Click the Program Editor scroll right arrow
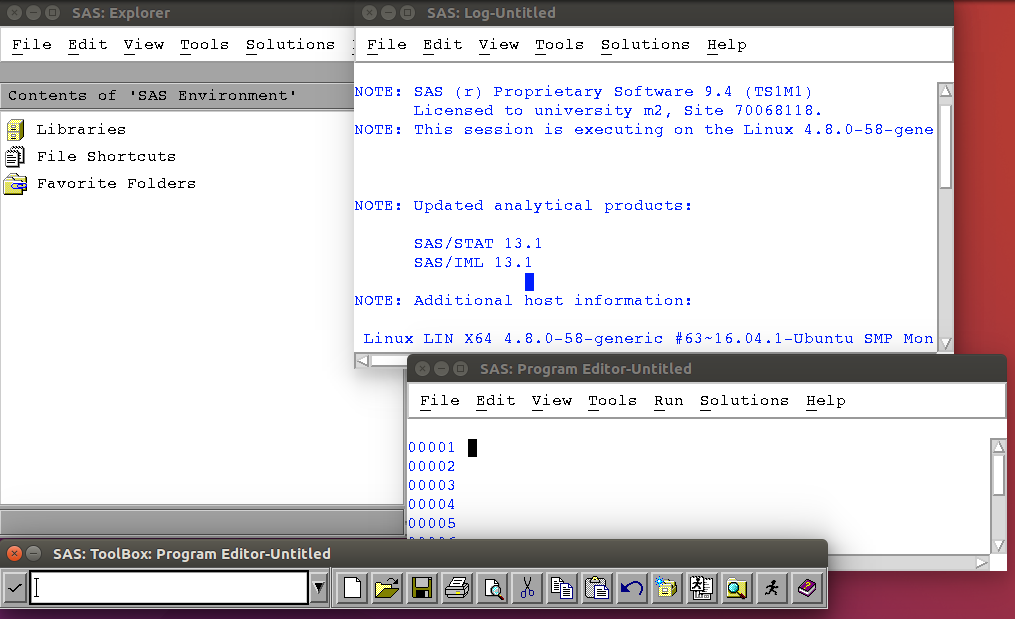The image size is (1015, 619). (x=982, y=563)
